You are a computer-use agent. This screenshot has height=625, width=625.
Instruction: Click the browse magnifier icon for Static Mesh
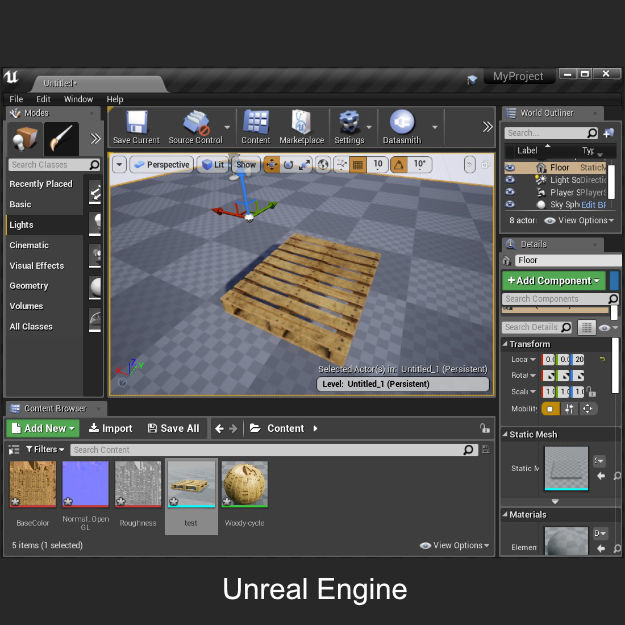pos(617,476)
